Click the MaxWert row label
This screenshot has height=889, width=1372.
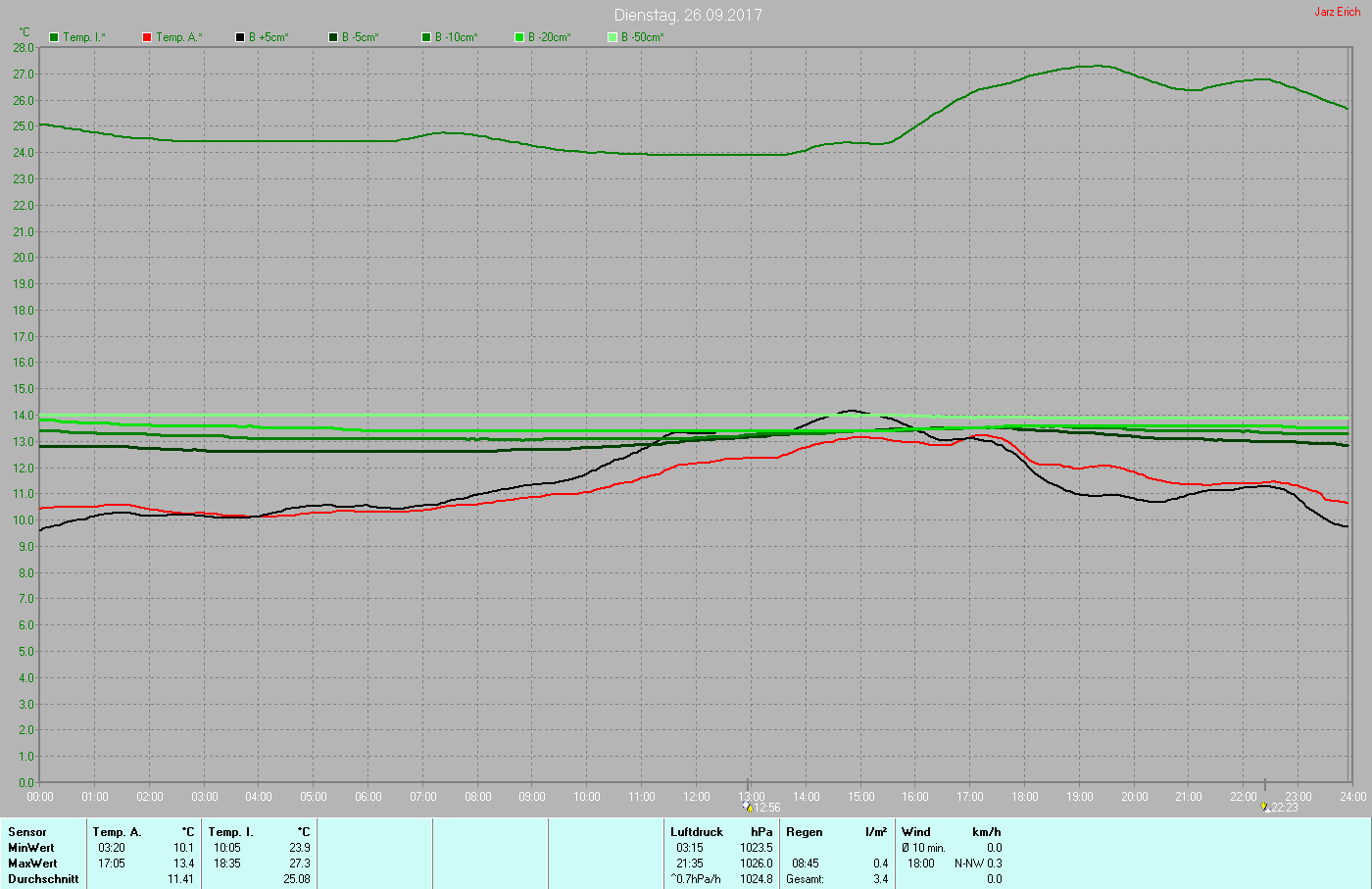click(x=32, y=864)
